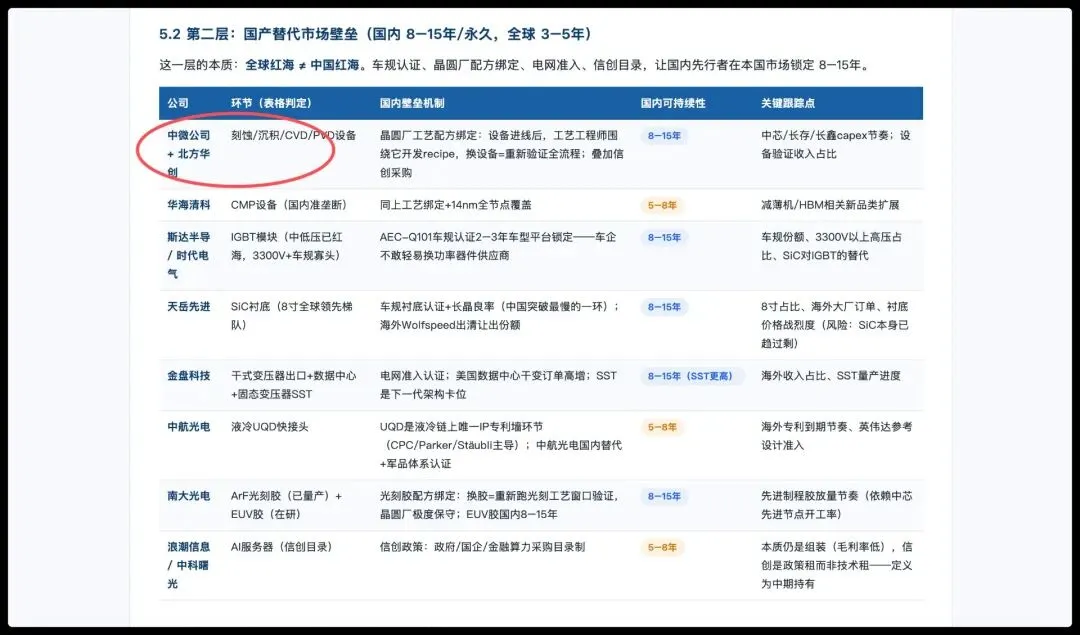Click the '关键跟踪点' column header

[788, 103]
